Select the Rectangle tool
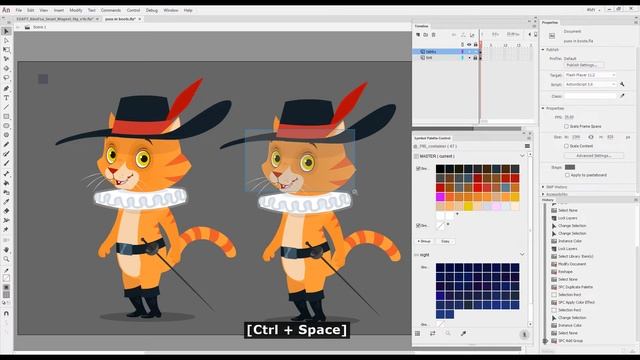640x360 pixels. [6, 117]
